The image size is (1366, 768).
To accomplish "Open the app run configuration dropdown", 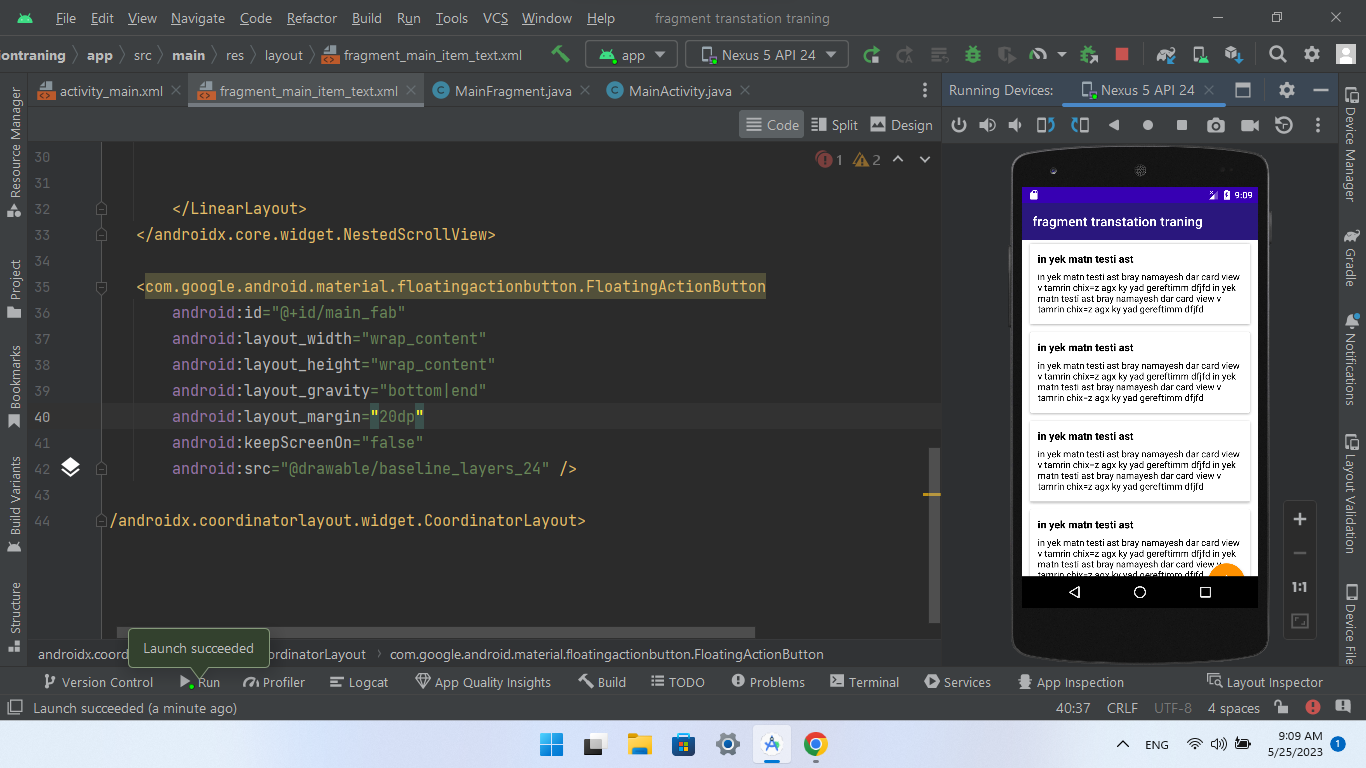I will tap(632, 55).
